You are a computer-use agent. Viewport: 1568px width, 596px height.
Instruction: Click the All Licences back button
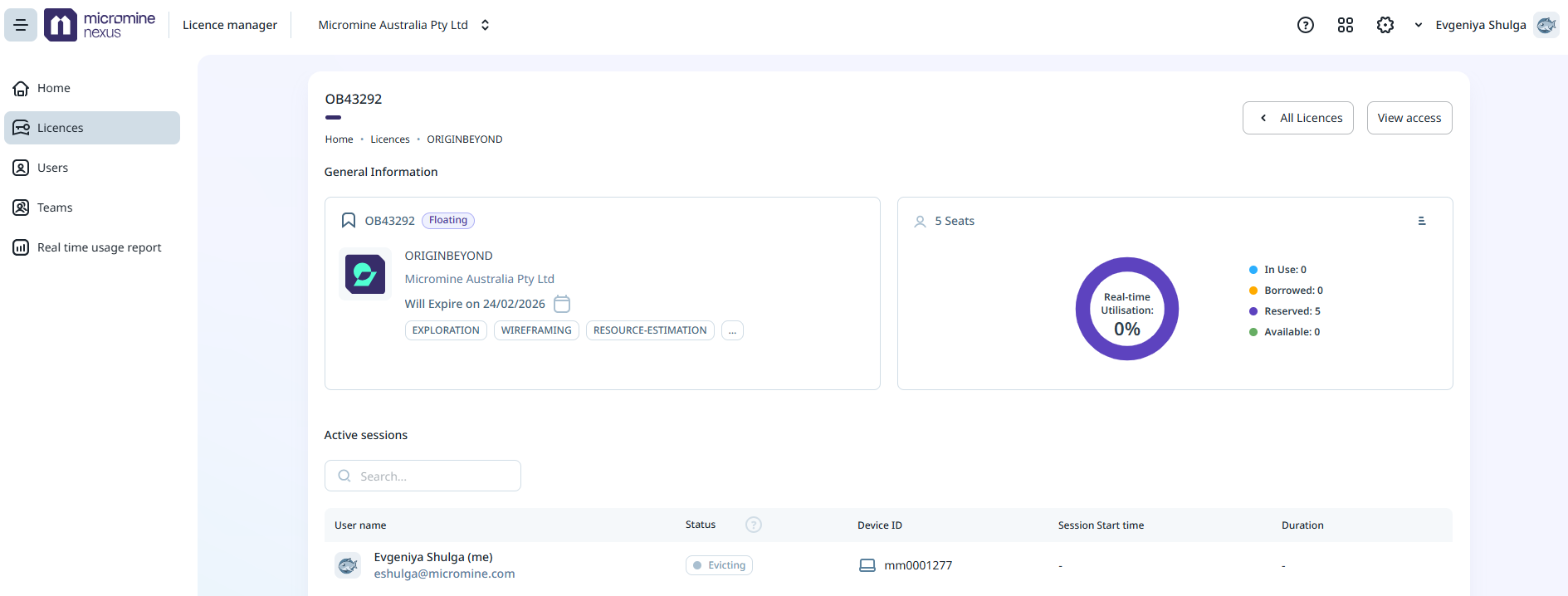tap(1298, 118)
